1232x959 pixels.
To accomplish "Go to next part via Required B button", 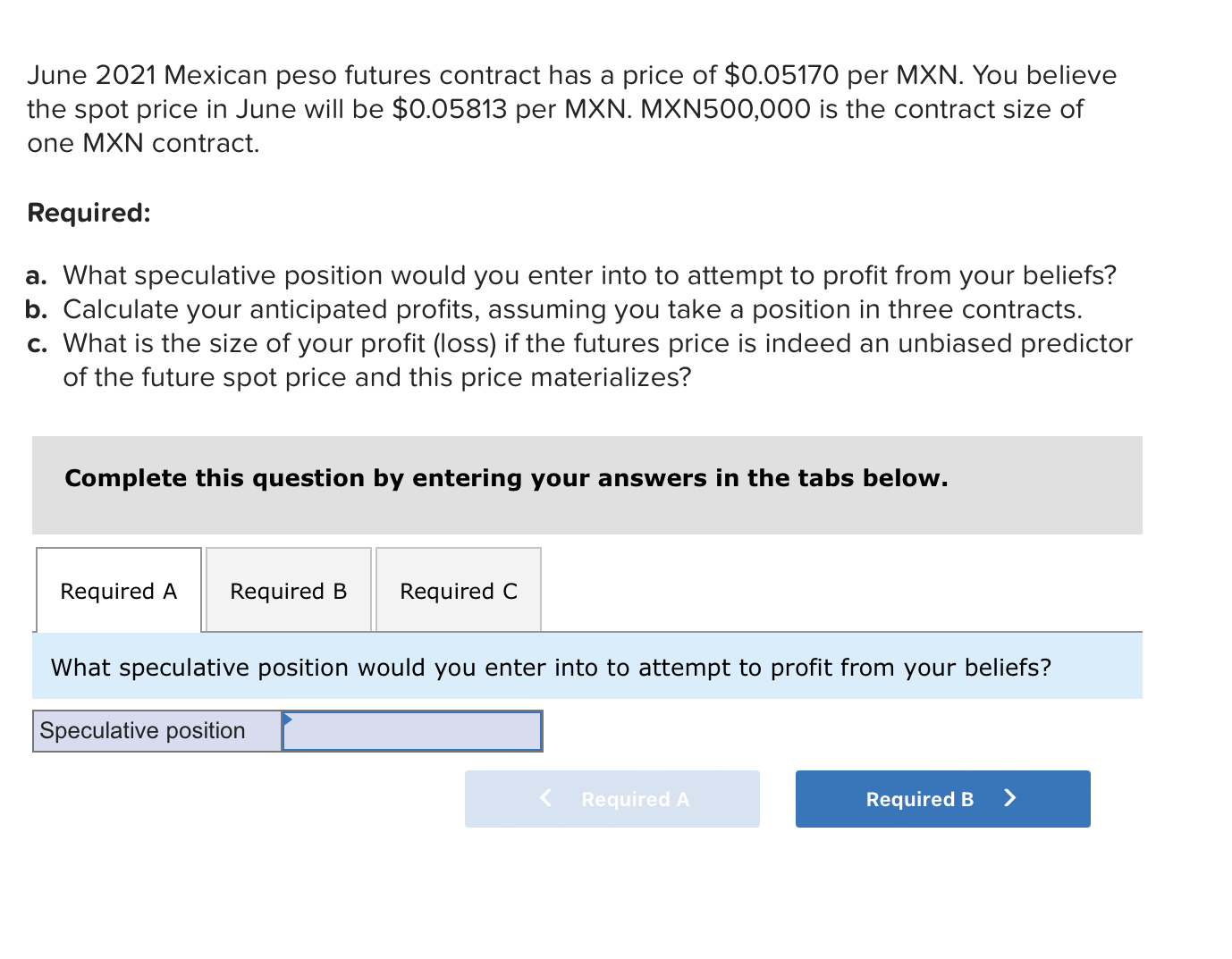I will click(x=941, y=799).
